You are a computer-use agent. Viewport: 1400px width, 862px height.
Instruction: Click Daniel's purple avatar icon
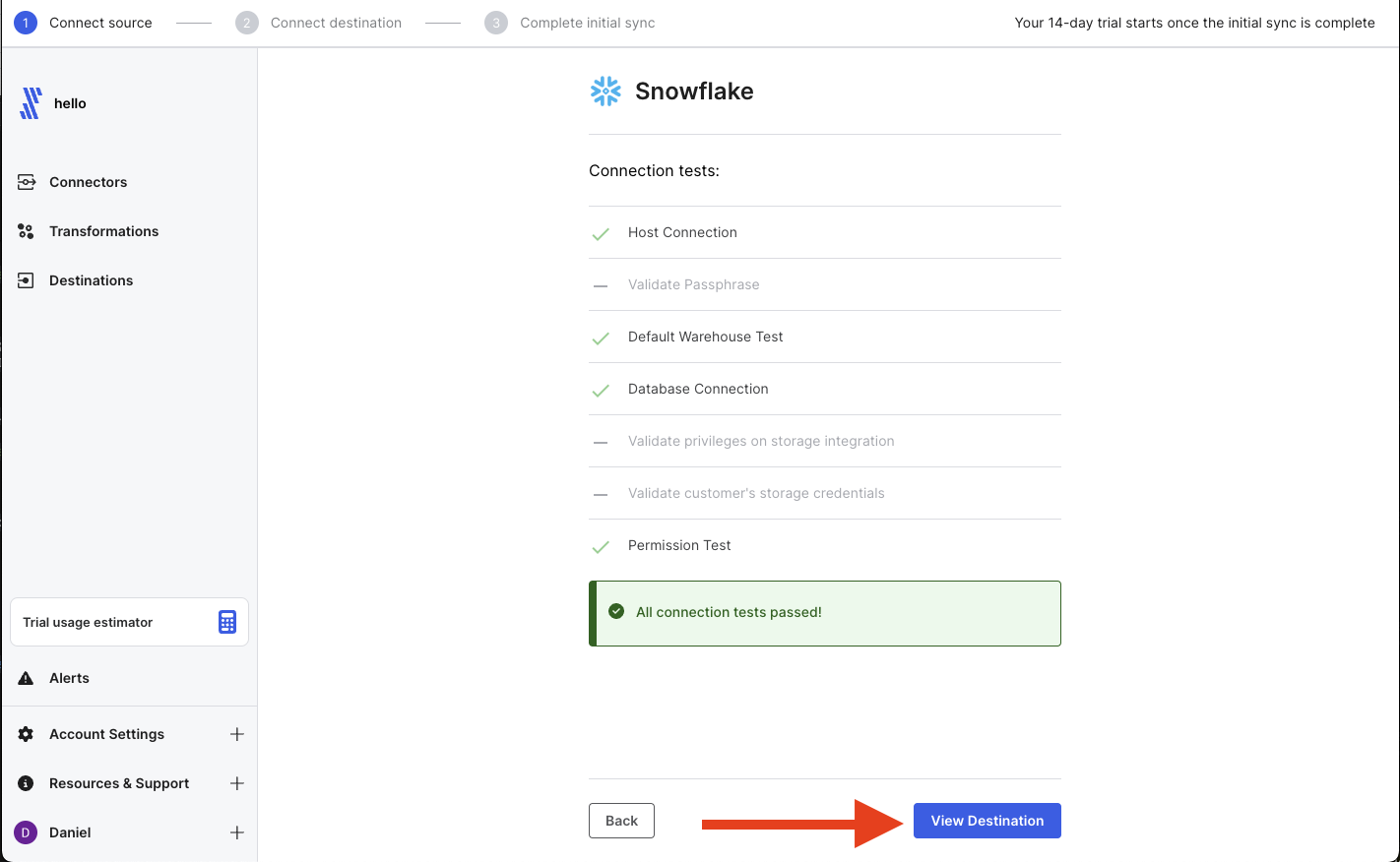[26, 832]
